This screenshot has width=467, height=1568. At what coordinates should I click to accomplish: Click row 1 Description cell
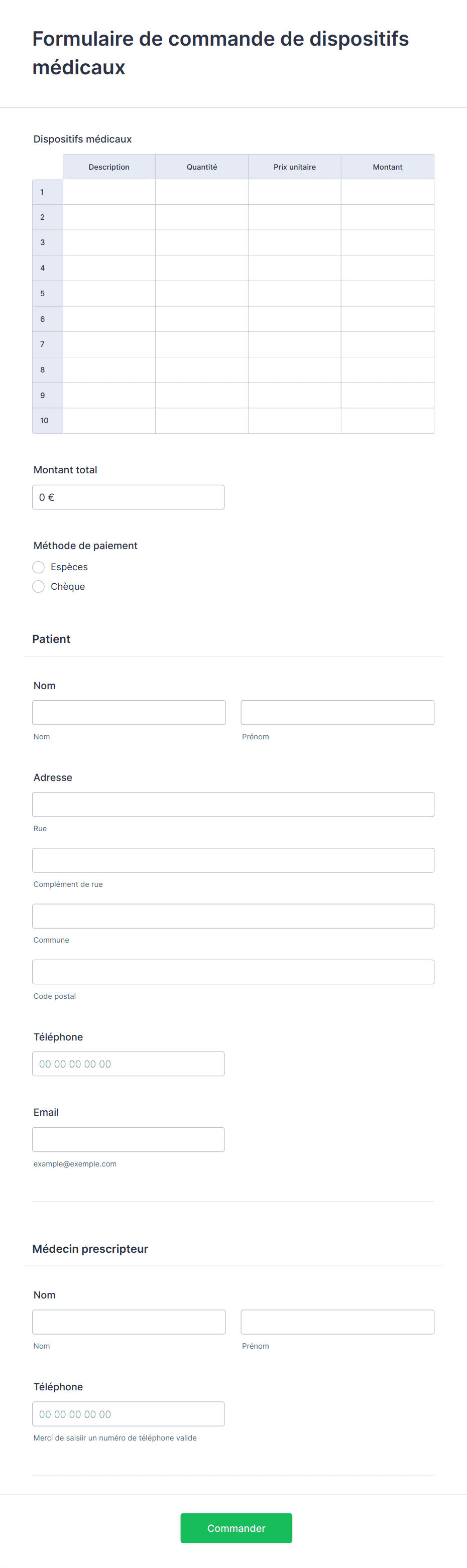click(109, 192)
